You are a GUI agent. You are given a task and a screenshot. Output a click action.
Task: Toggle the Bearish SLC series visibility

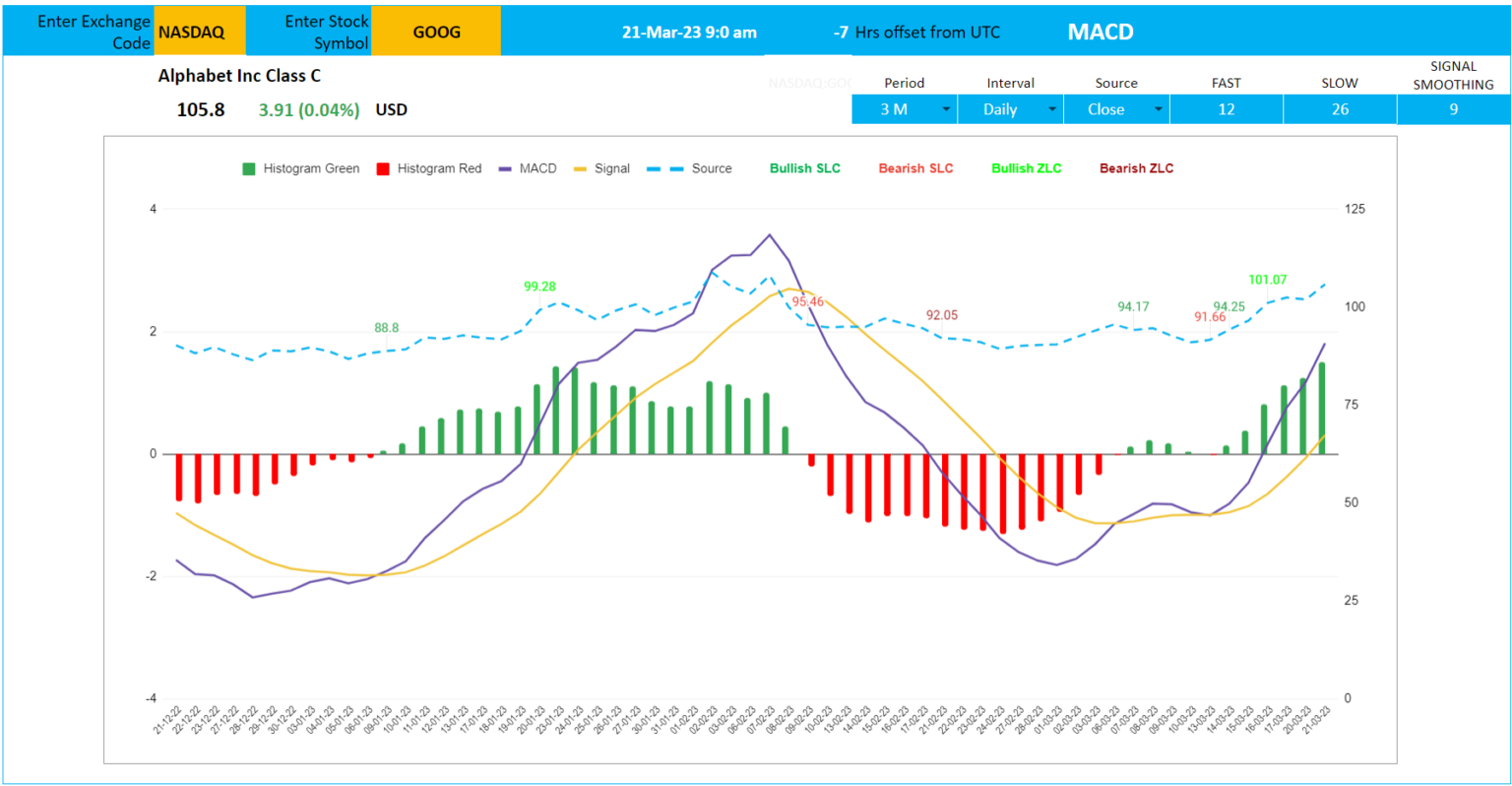(x=913, y=168)
